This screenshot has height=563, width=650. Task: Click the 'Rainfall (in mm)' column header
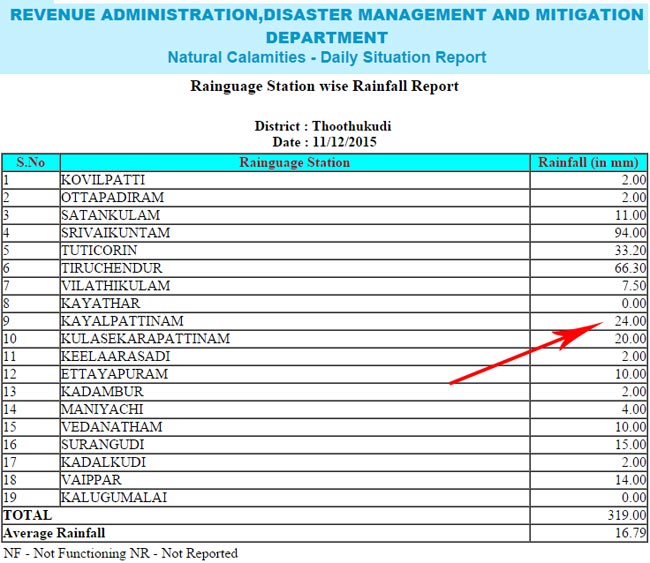pos(588,162)
